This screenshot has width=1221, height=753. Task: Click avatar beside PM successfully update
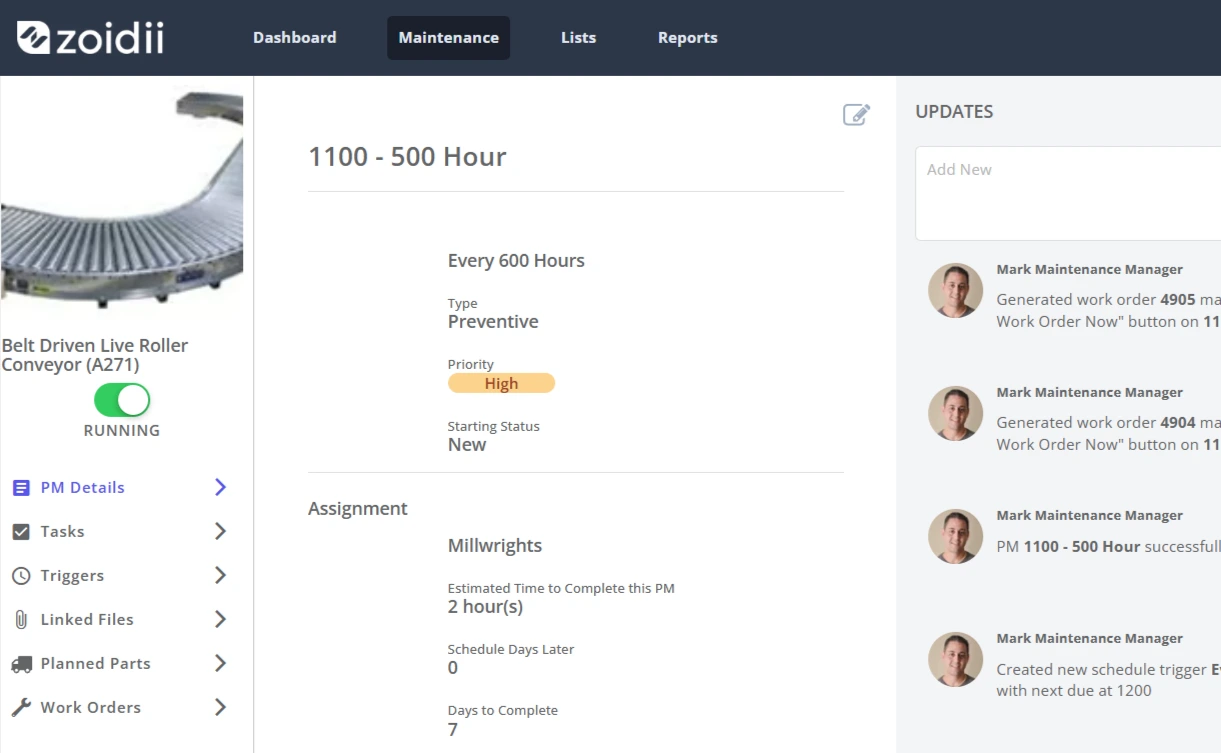pyautogui.click(x=955, y=537)
